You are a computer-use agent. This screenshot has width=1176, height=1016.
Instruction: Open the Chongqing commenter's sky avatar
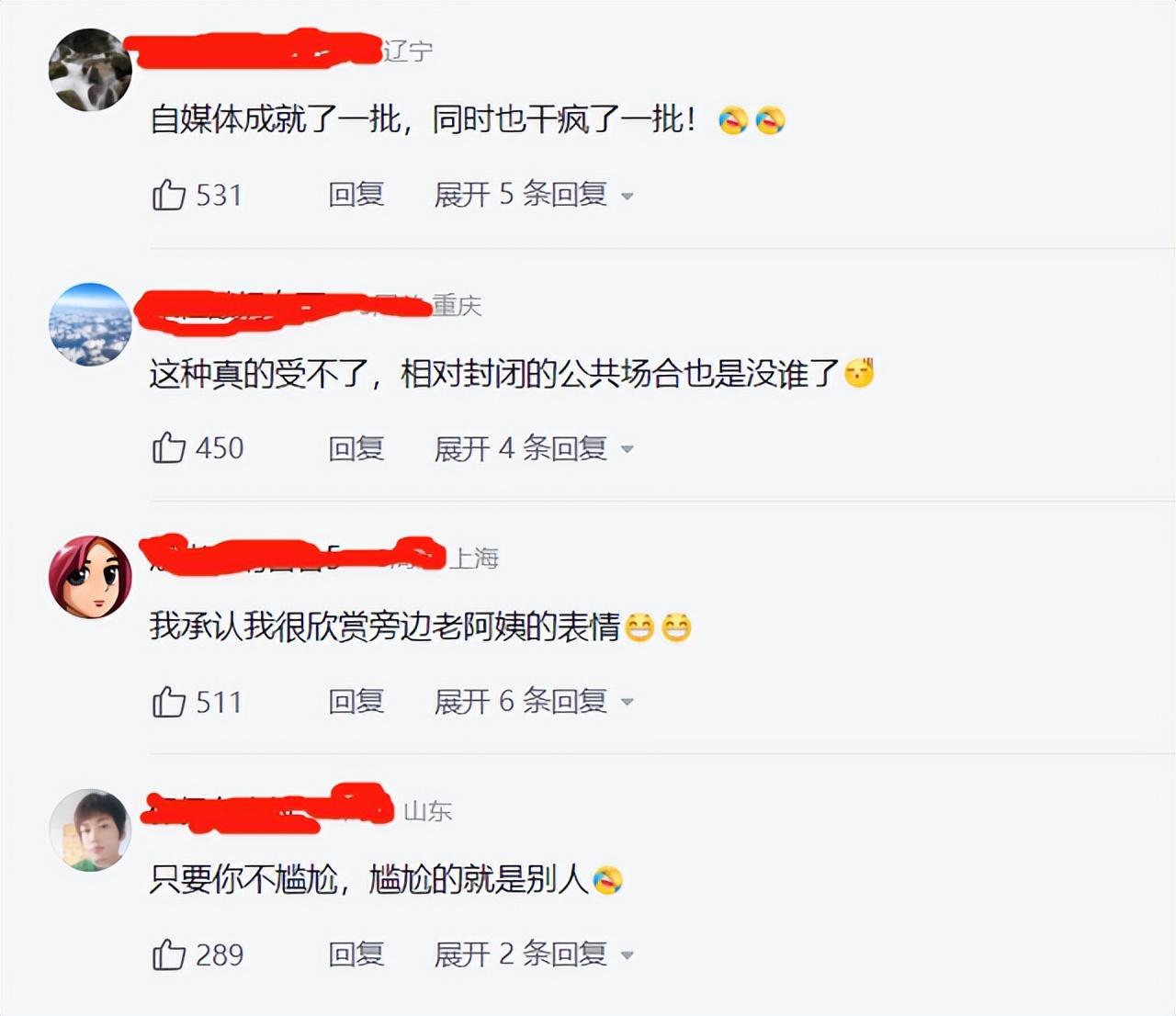tap(90, 324)
